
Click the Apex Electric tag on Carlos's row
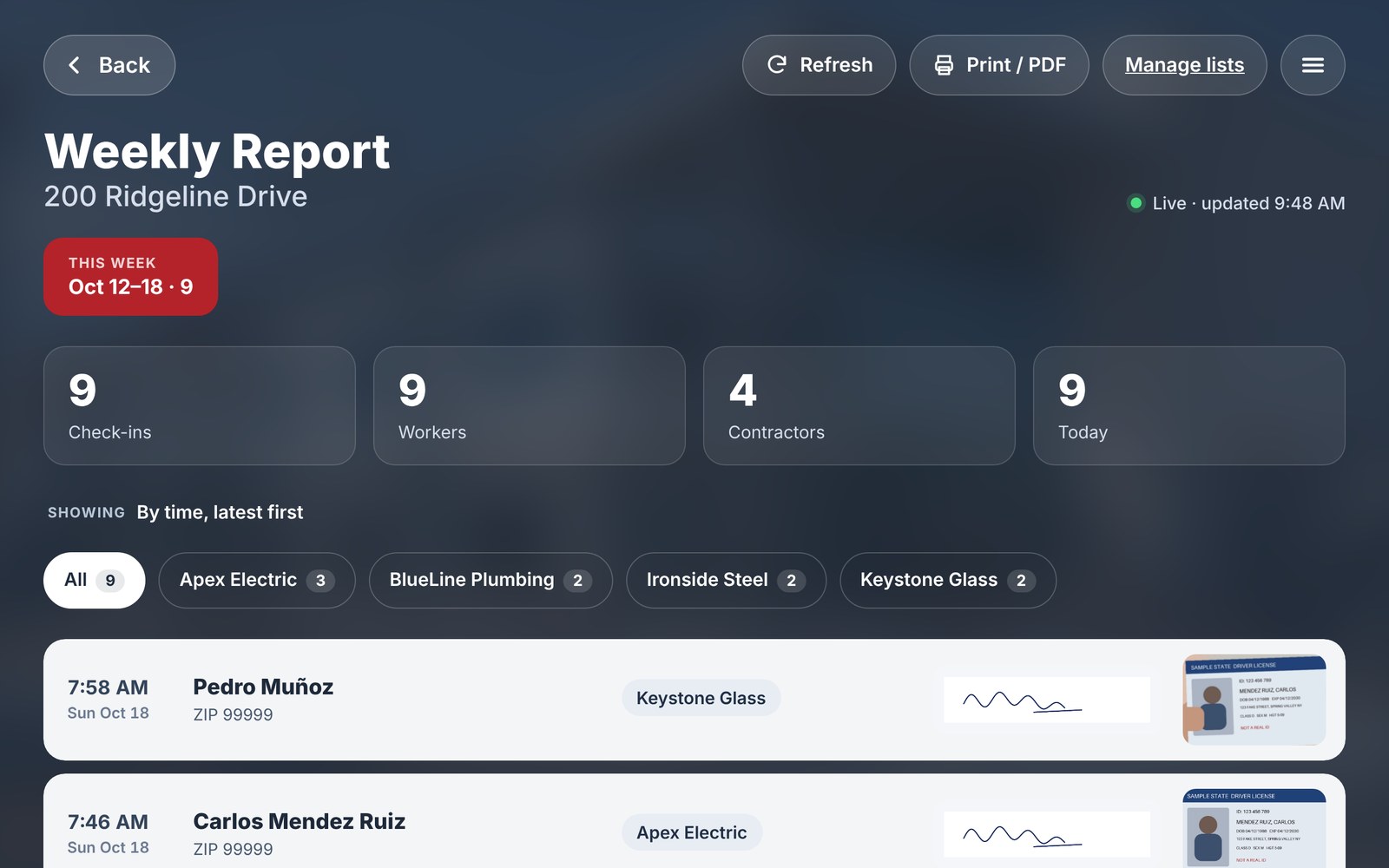692,832
